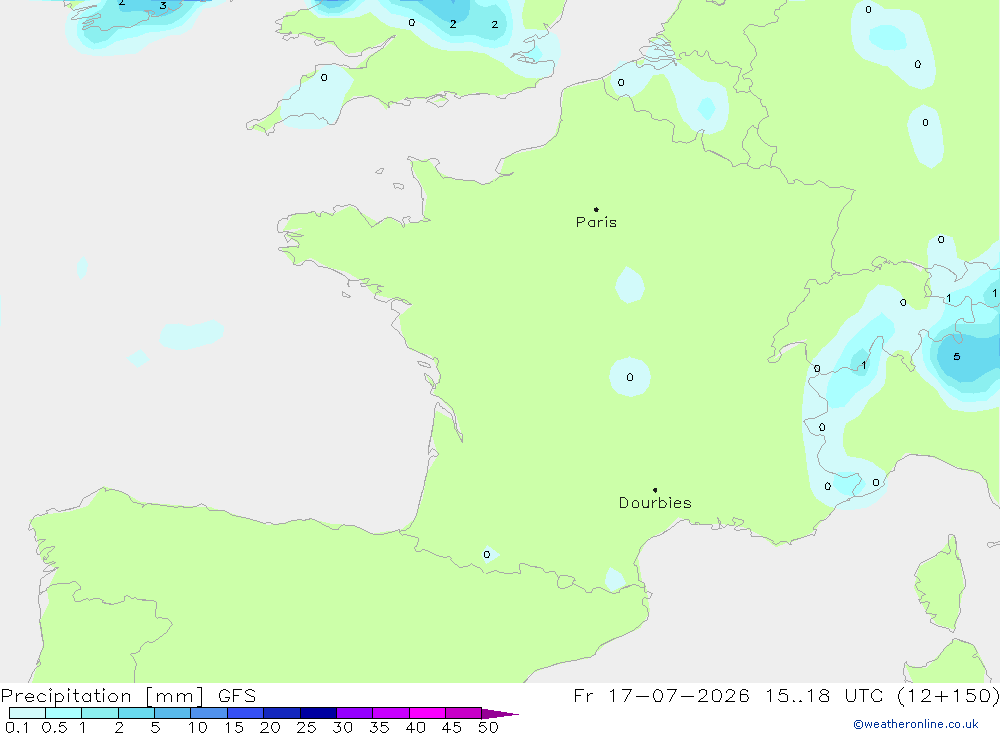
Task: Select legend swatch between 30 and 35
Action: (x=354, y=713)
